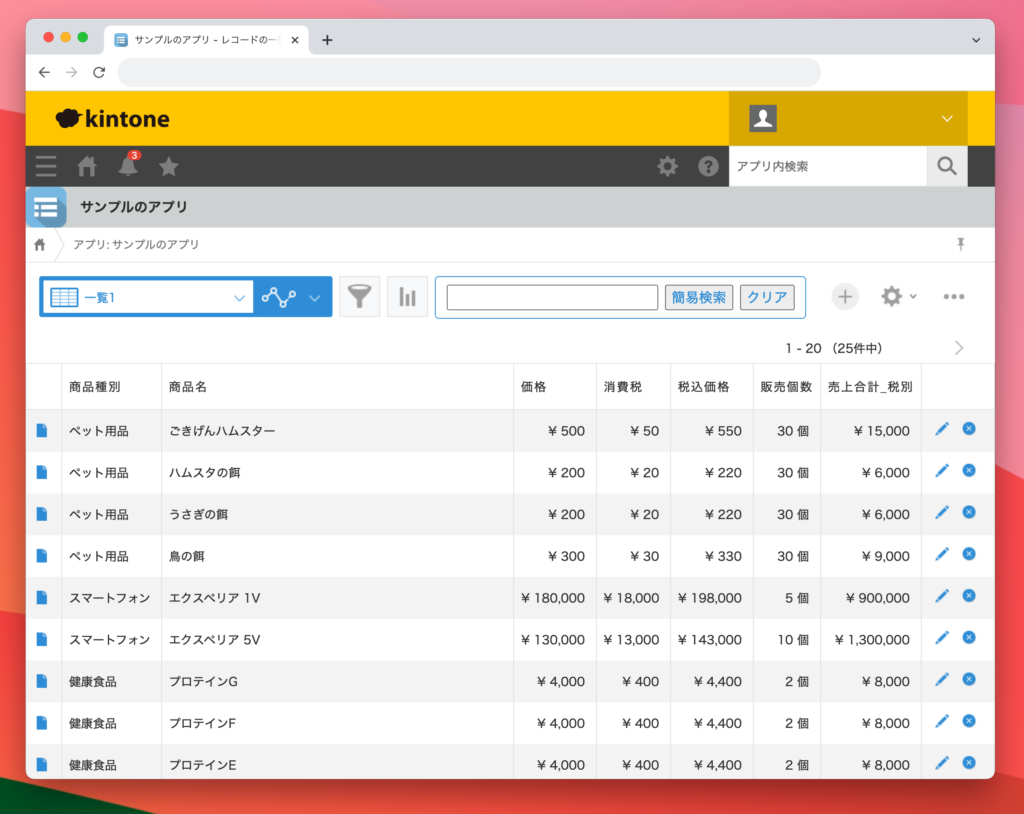Click the favorites star icon
Viewport: 1024px width, 814px height.
(x=169, y=166)
